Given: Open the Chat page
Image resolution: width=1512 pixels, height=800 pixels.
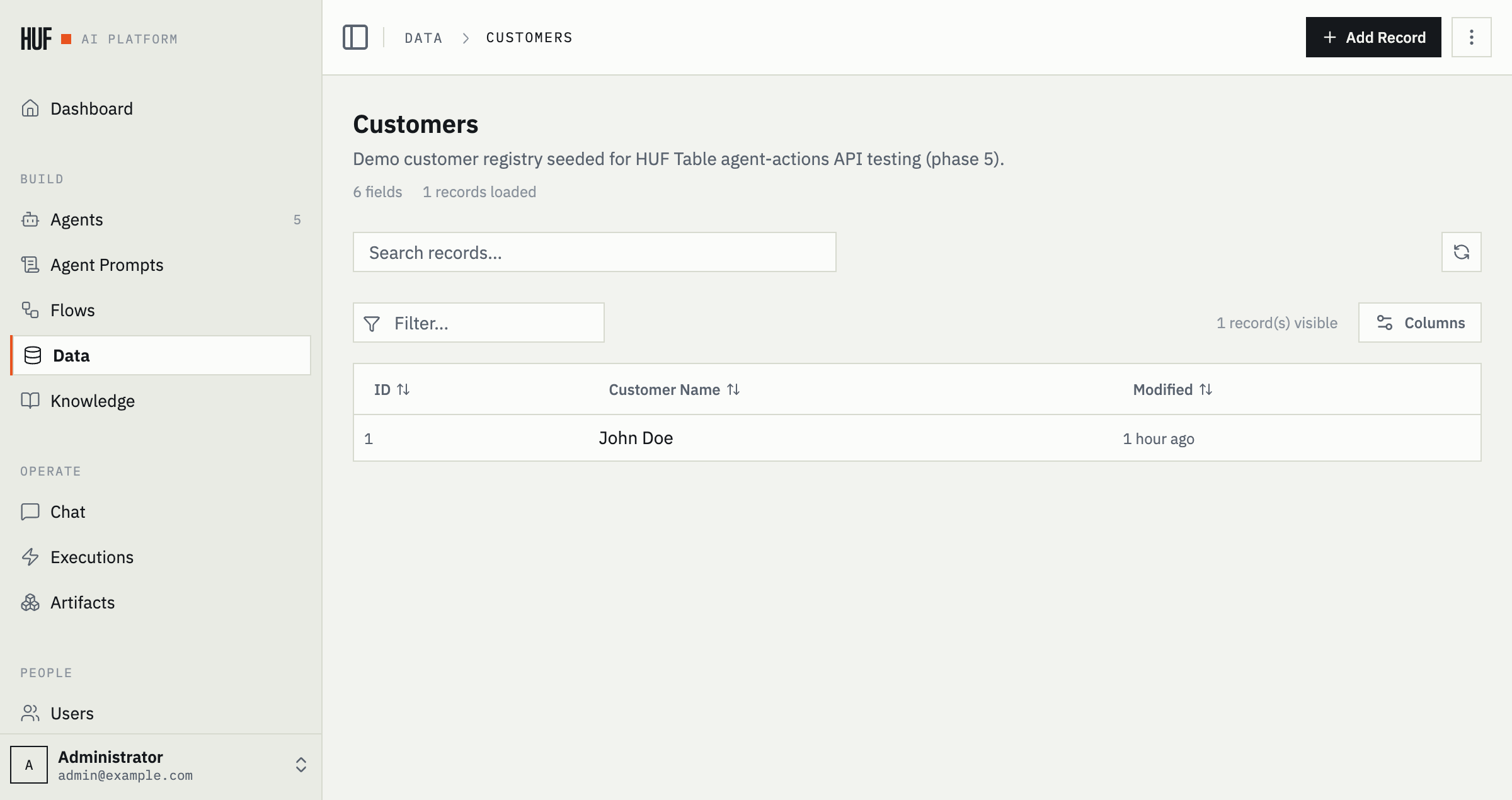Looking at the screenshot, I should pyautogui.click(x=161, y=511).
